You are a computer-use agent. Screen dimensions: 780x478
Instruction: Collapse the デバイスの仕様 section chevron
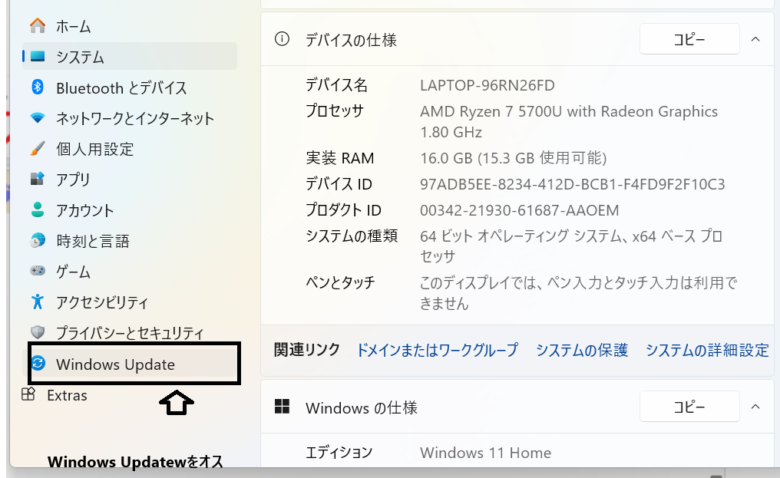tap(754, 40)
